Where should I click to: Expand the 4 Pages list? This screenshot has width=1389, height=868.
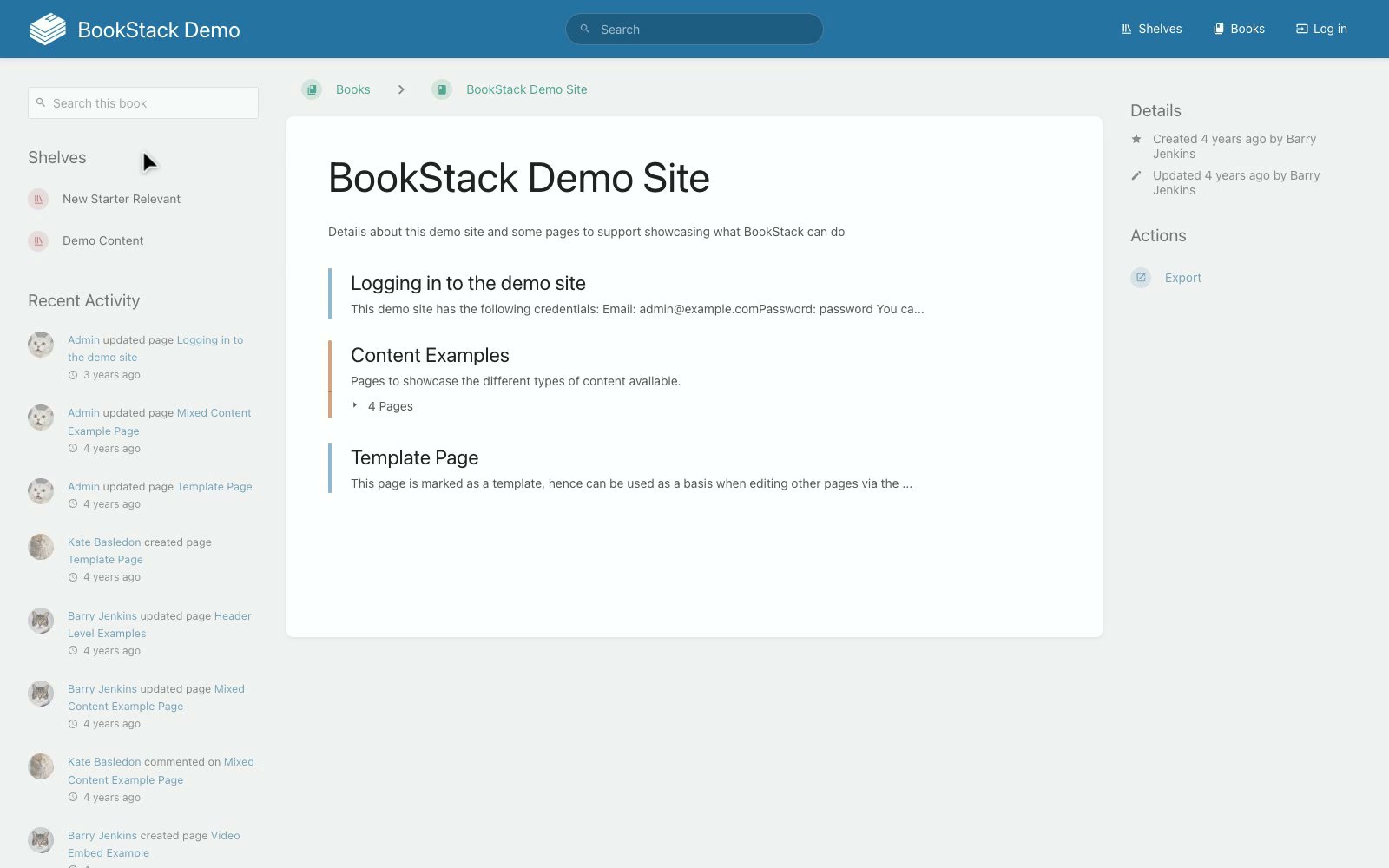click(383, 406)
